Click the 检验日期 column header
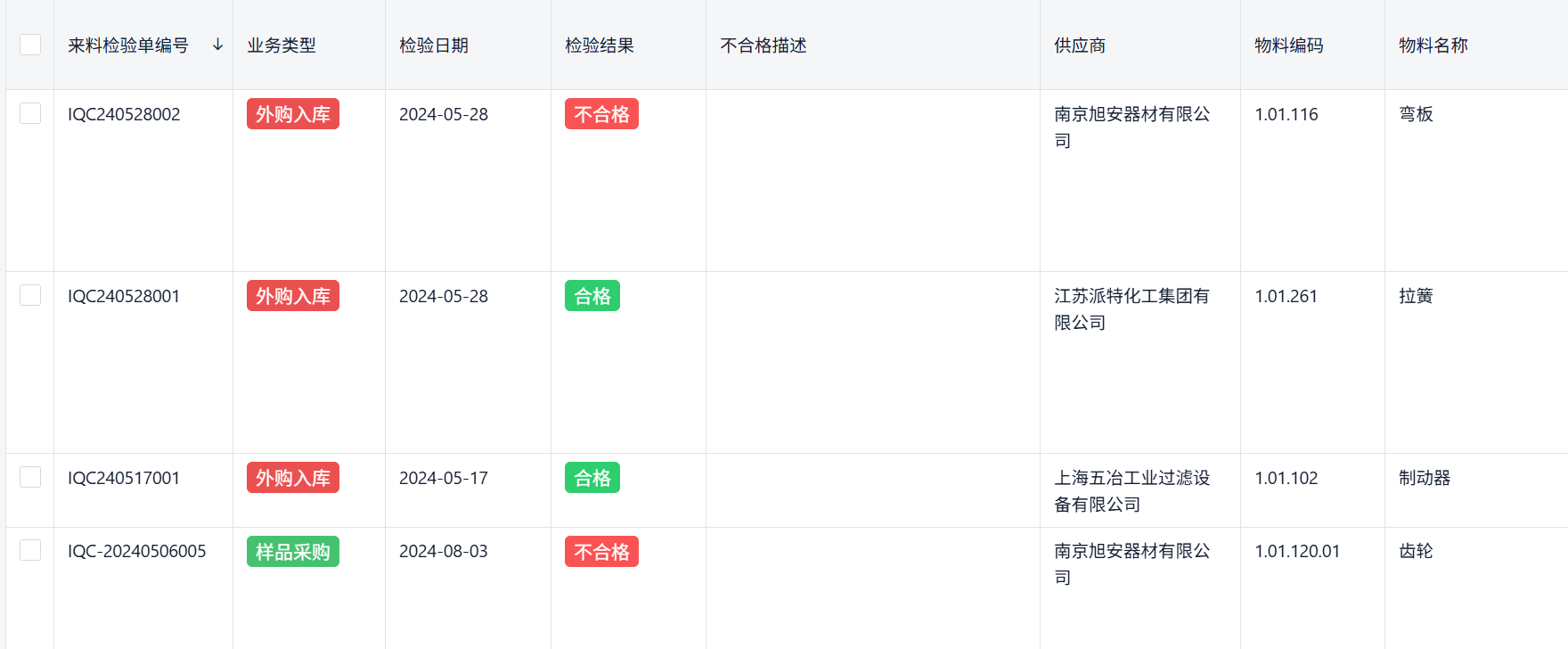 pos(434,45)
